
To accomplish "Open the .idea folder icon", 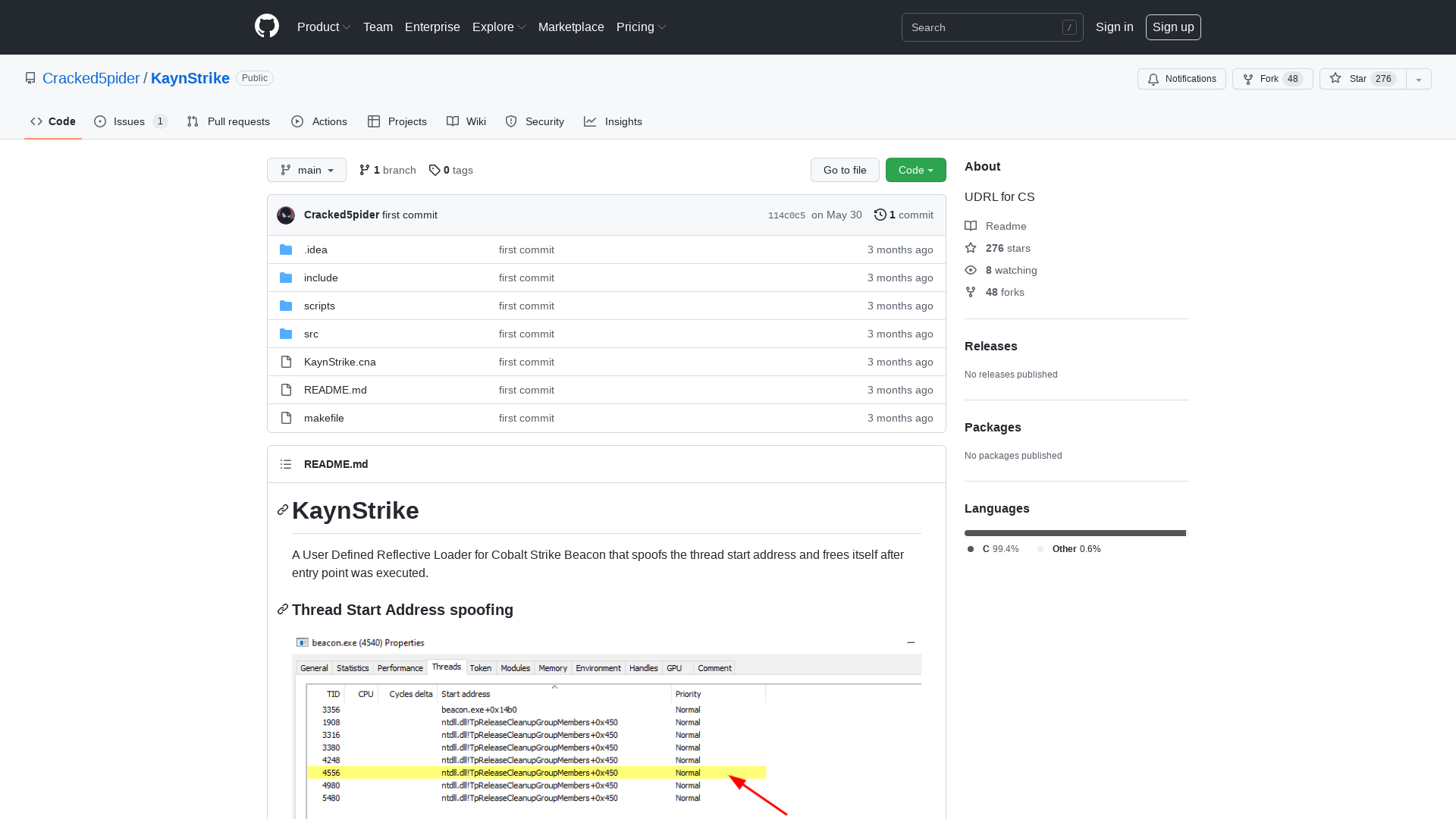I will click(x=286, y=249).
